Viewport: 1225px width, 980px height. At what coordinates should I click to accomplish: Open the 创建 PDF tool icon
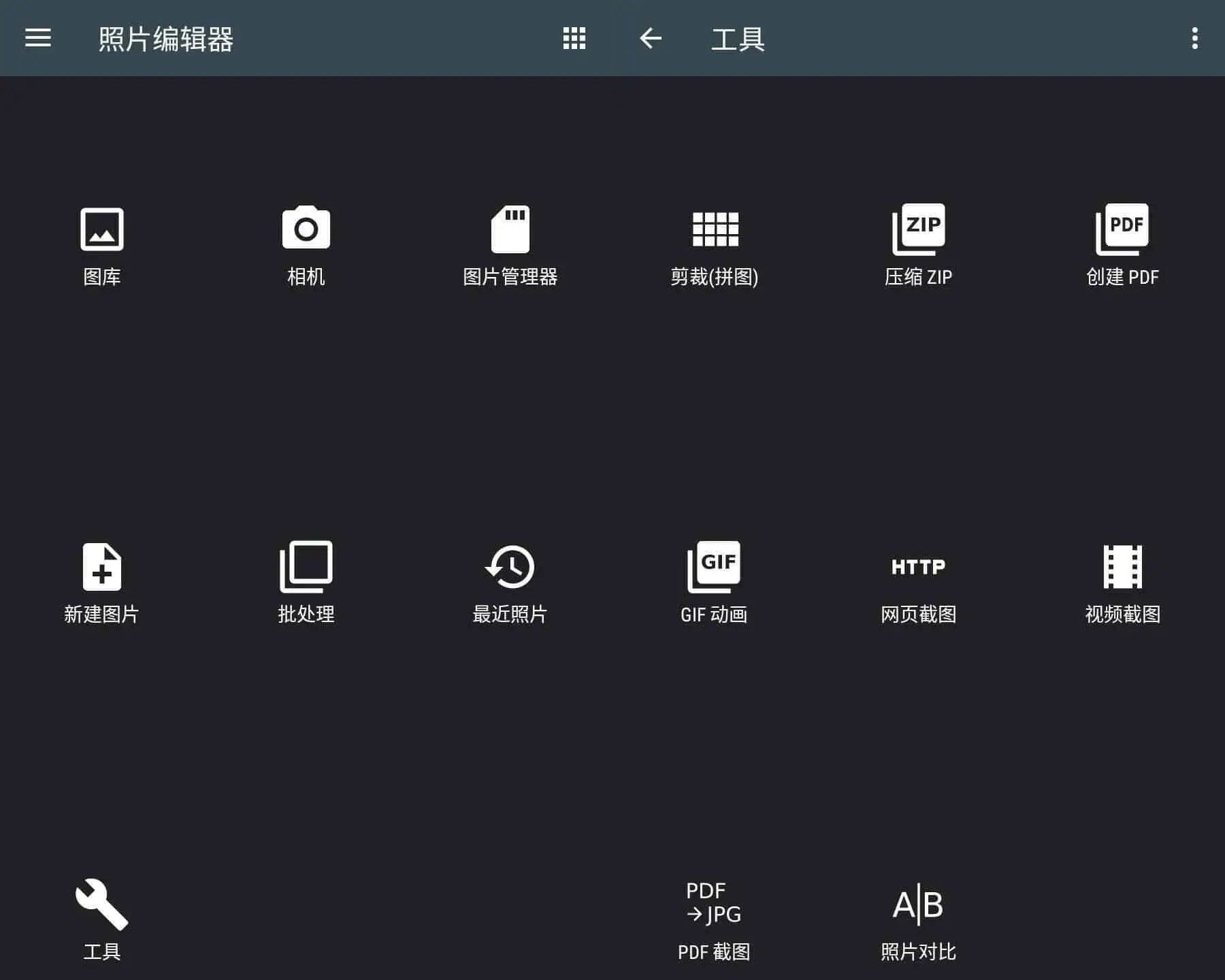pyautogui.click(x=1122, y=229)
